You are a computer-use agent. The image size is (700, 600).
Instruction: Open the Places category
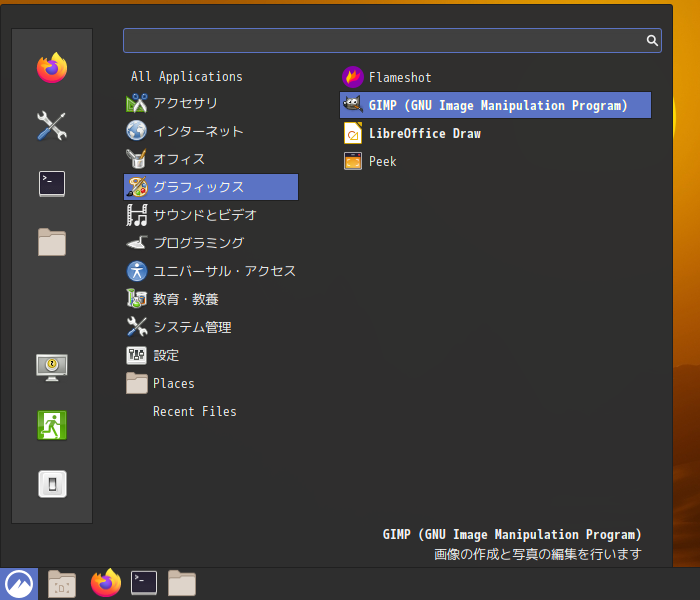[x=211, y=383]
